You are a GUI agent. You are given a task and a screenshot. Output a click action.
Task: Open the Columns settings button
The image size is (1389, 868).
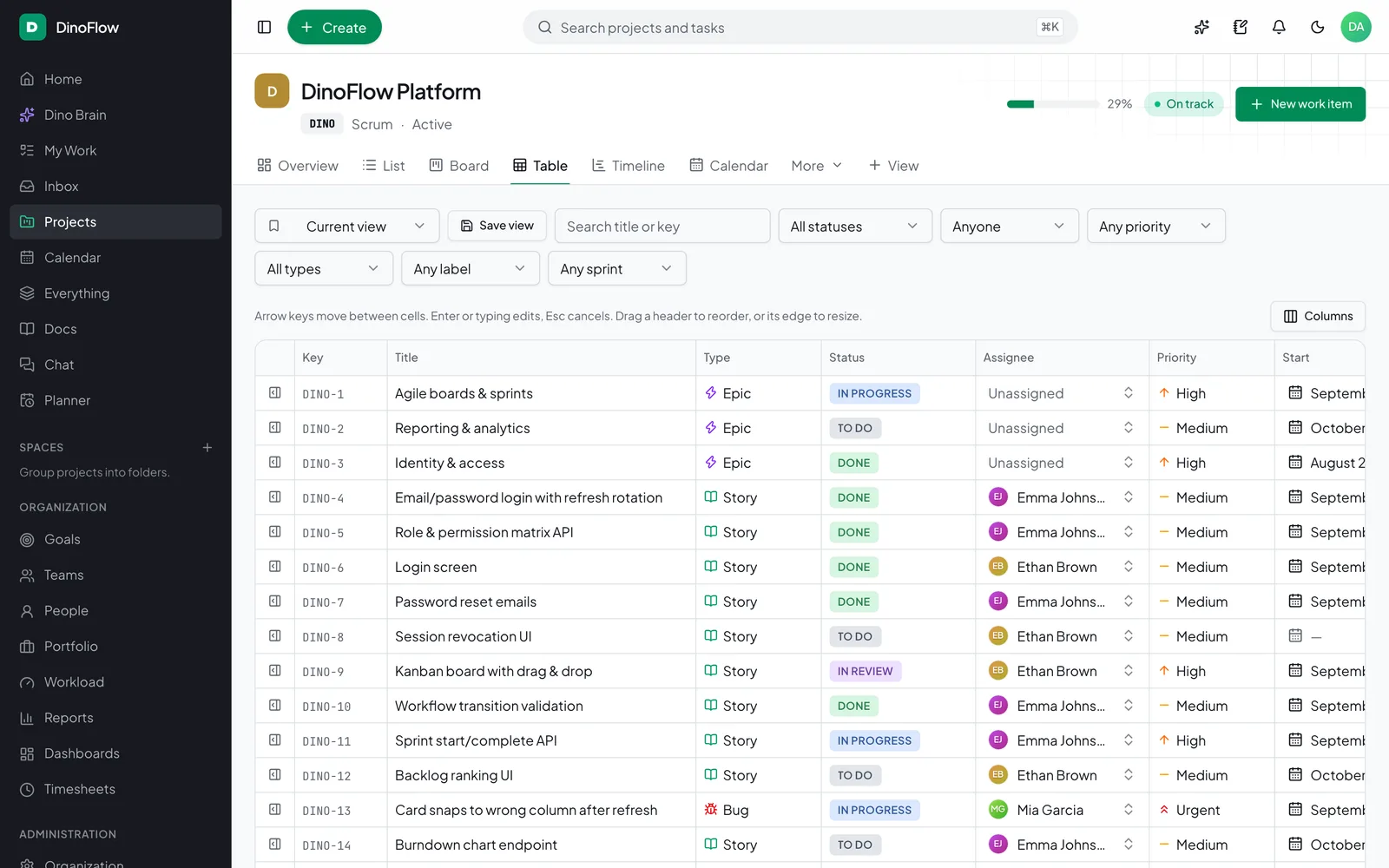pos(1318,316)
